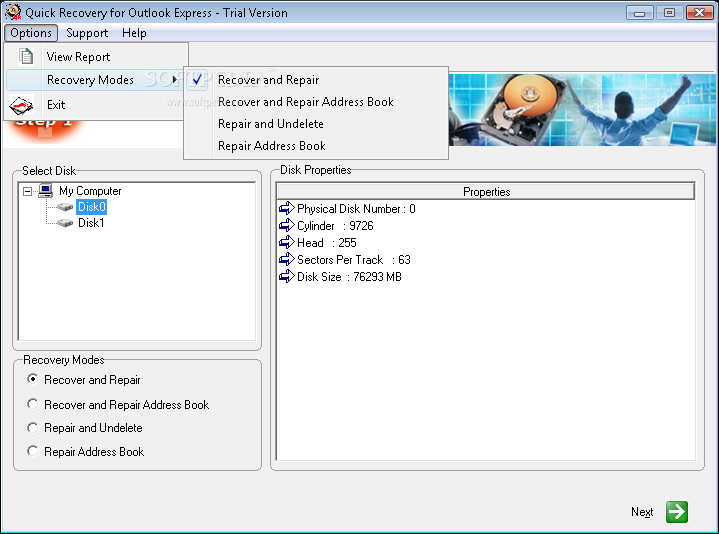Maximize the Quick Recovery window

pos(669,13)
